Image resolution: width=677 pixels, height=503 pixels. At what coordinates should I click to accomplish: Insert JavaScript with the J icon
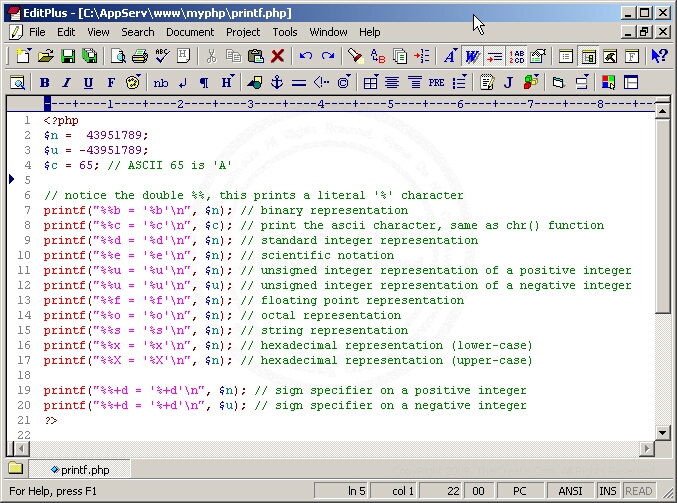point(508,82)
